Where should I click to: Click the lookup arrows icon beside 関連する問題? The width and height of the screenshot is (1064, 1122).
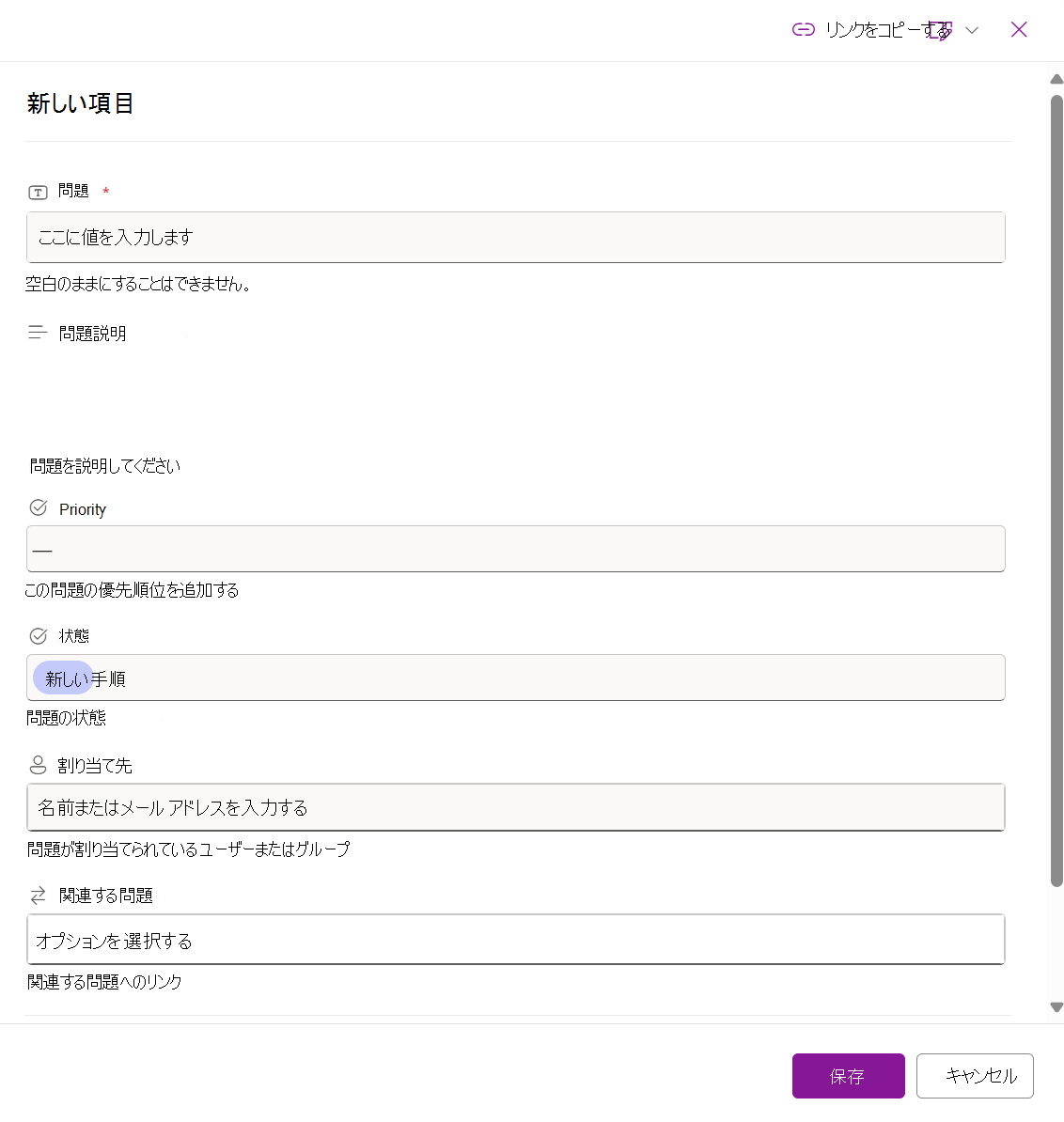click(38, 896)
